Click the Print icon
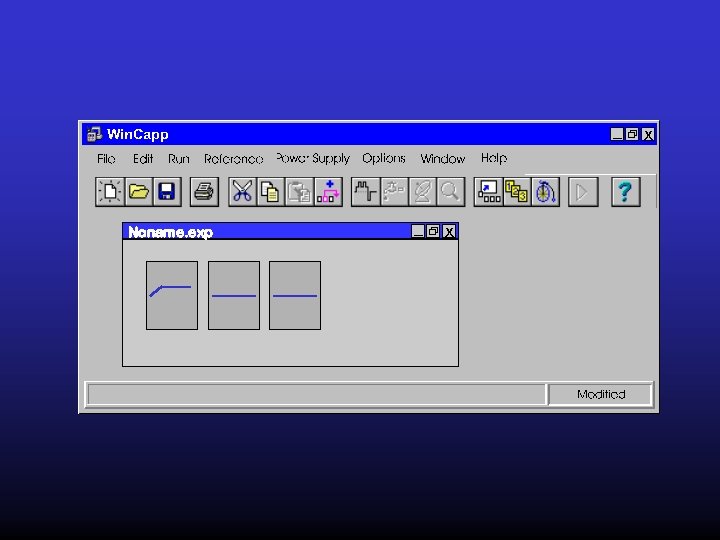 pyautogui.click(x=204, y=191)
